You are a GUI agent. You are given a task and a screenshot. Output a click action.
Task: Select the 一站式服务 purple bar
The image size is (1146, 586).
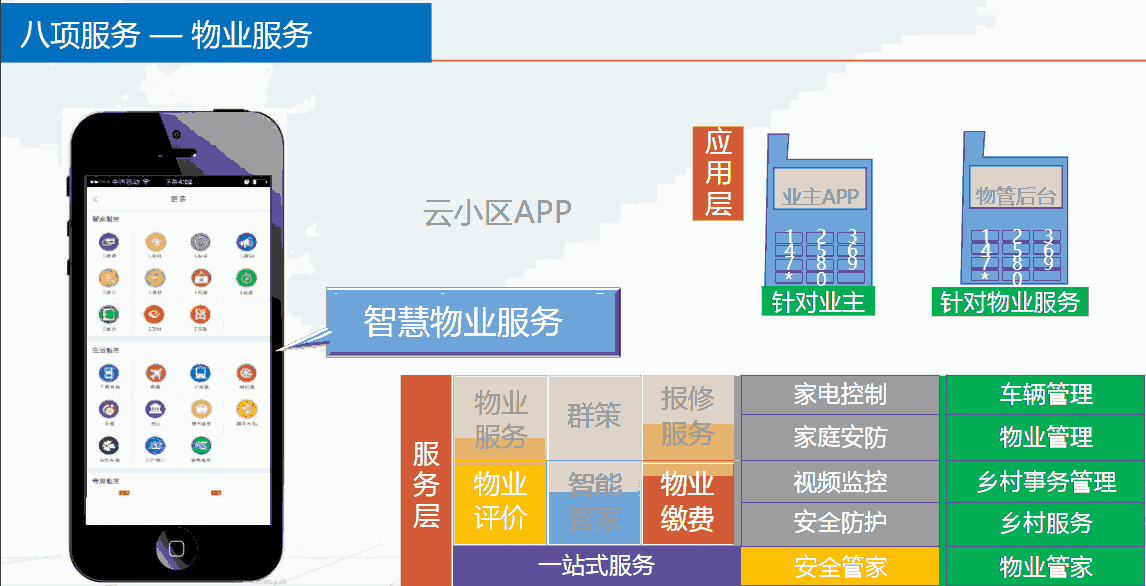pos(596,566)
